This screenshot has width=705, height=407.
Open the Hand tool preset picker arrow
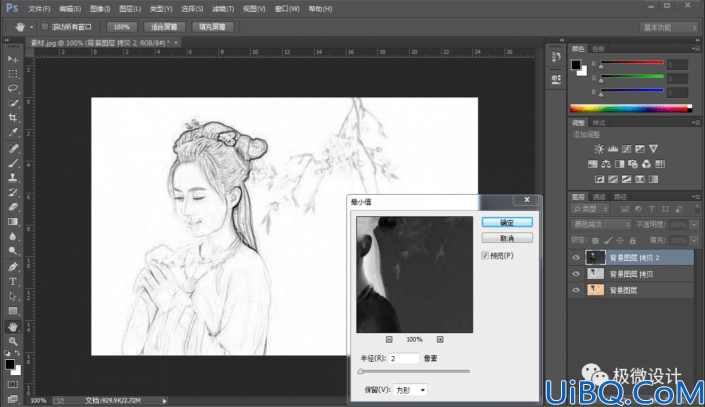31,27
